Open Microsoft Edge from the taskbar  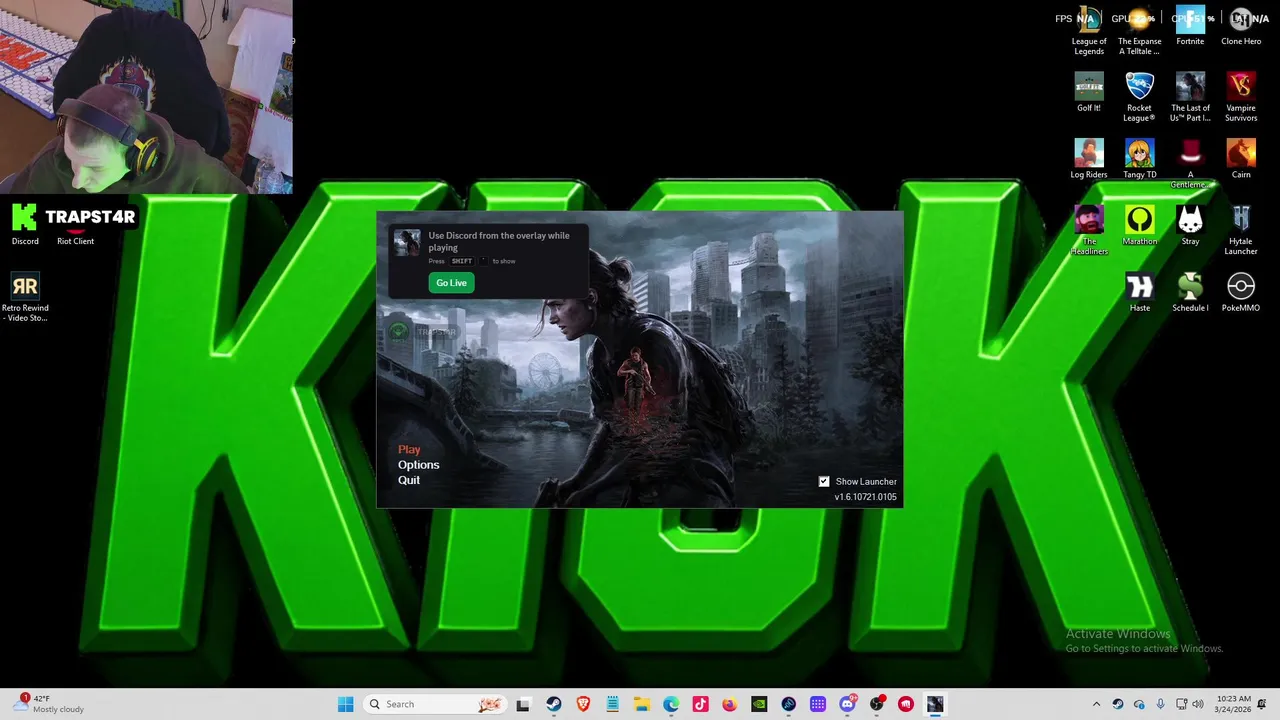point(671,704)
